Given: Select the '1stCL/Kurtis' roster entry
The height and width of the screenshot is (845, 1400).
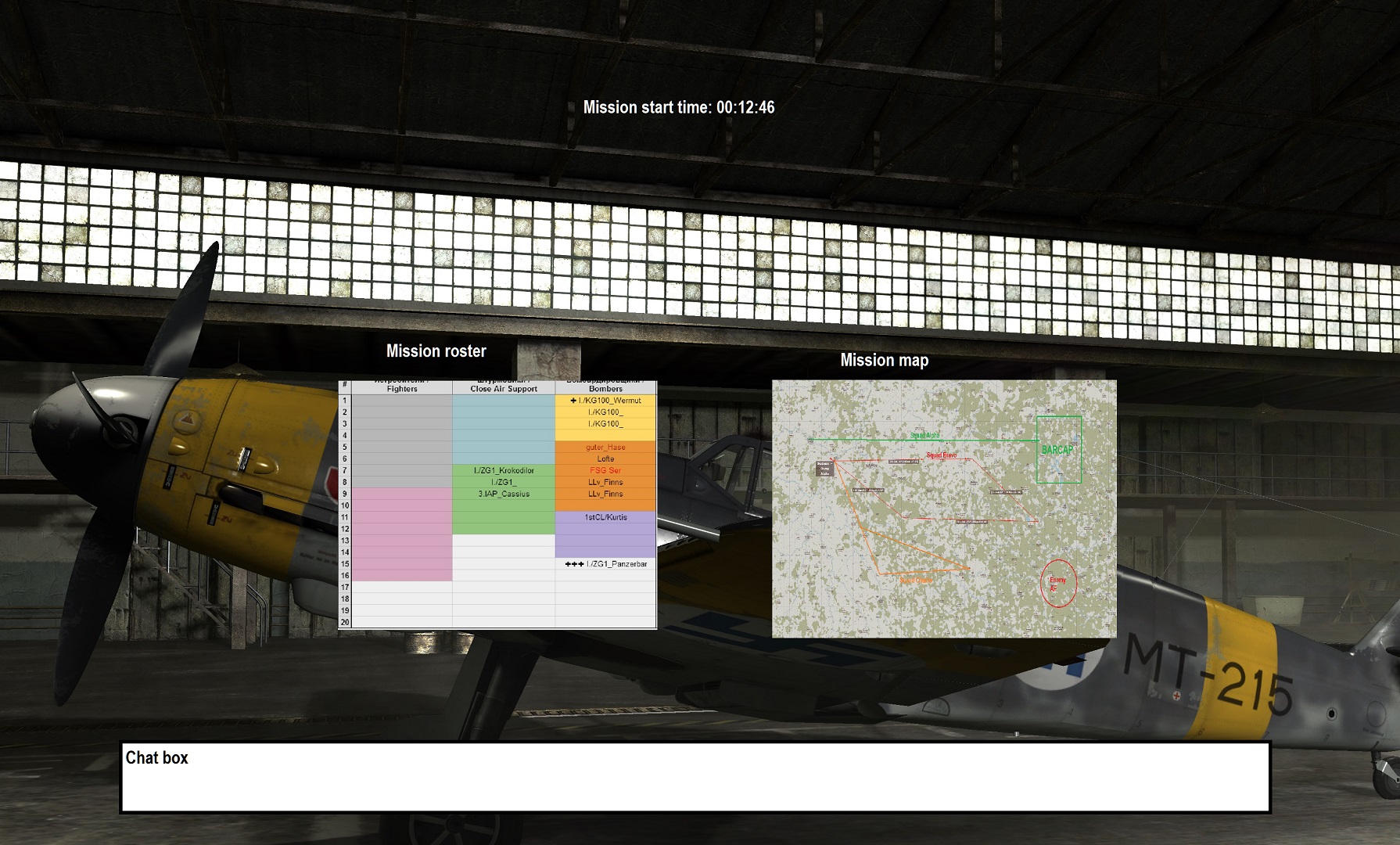Looking at the screenshot, I should click(x=605, y=518).
